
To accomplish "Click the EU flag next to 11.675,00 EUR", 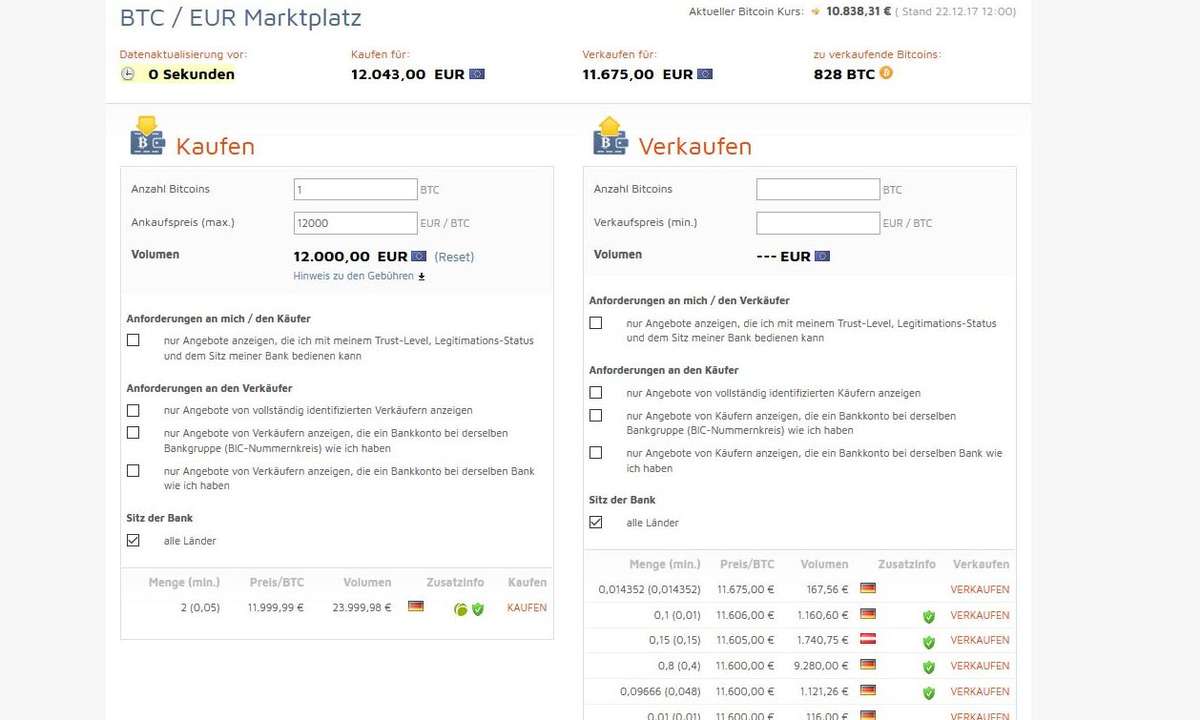I will 705,74.
